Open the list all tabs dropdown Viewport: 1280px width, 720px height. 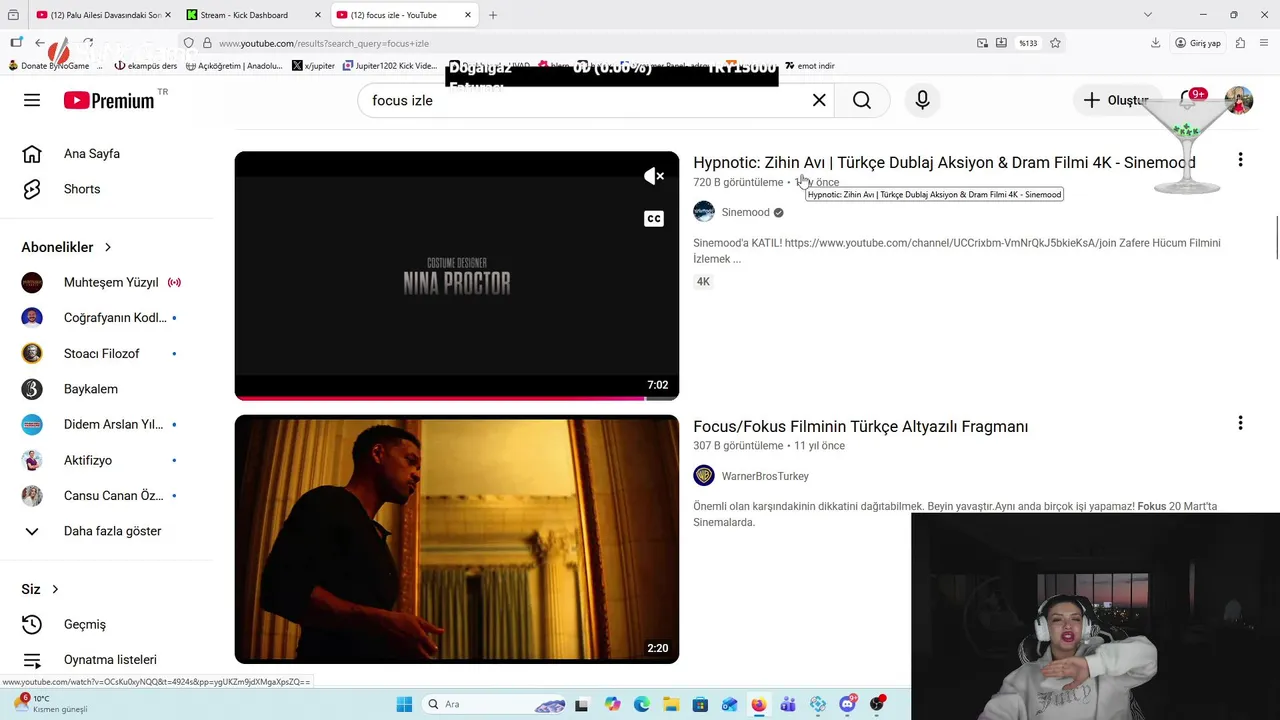click(1148, 15)
